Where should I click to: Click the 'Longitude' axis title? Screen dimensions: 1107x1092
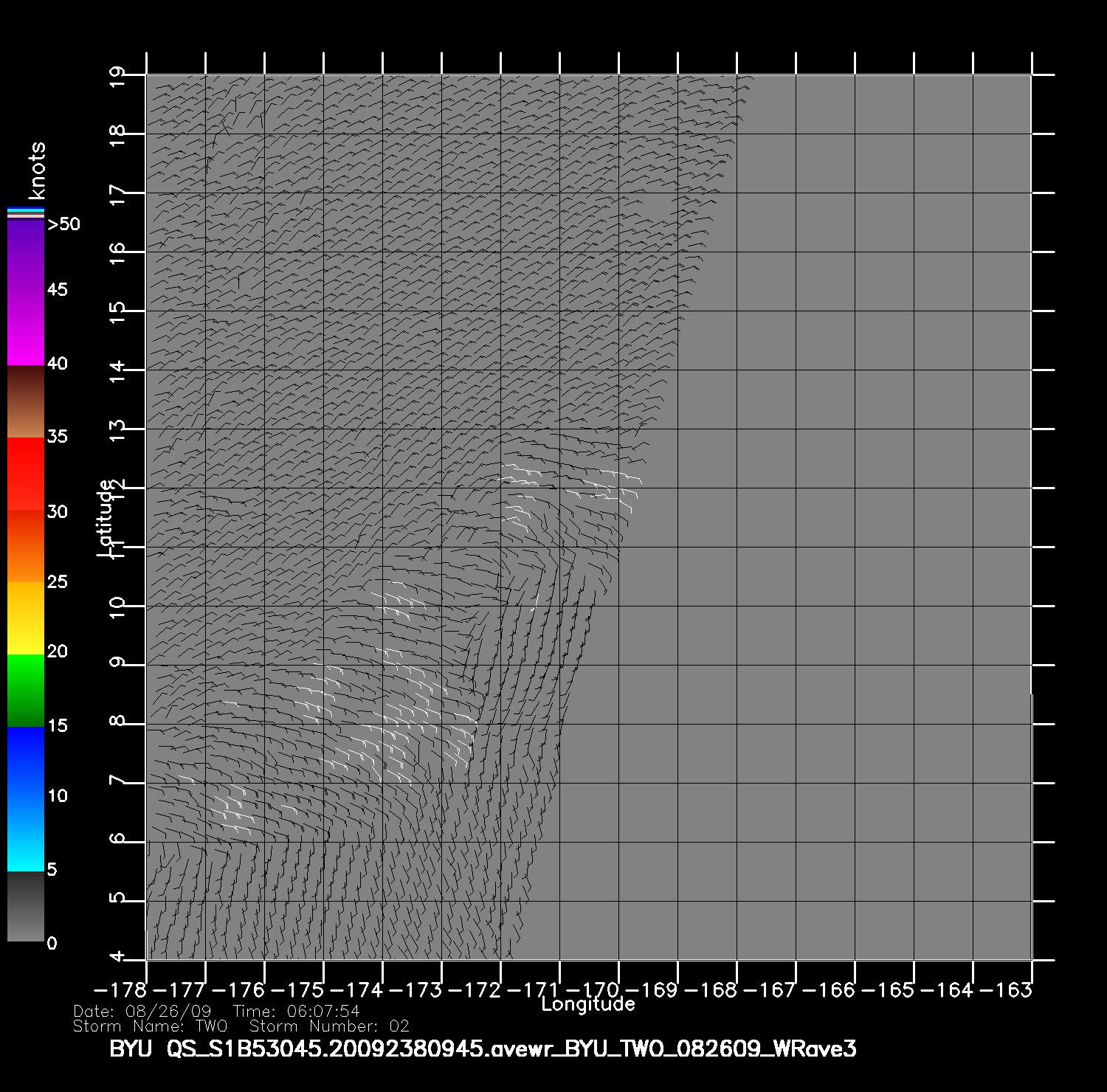(587, 1004)
